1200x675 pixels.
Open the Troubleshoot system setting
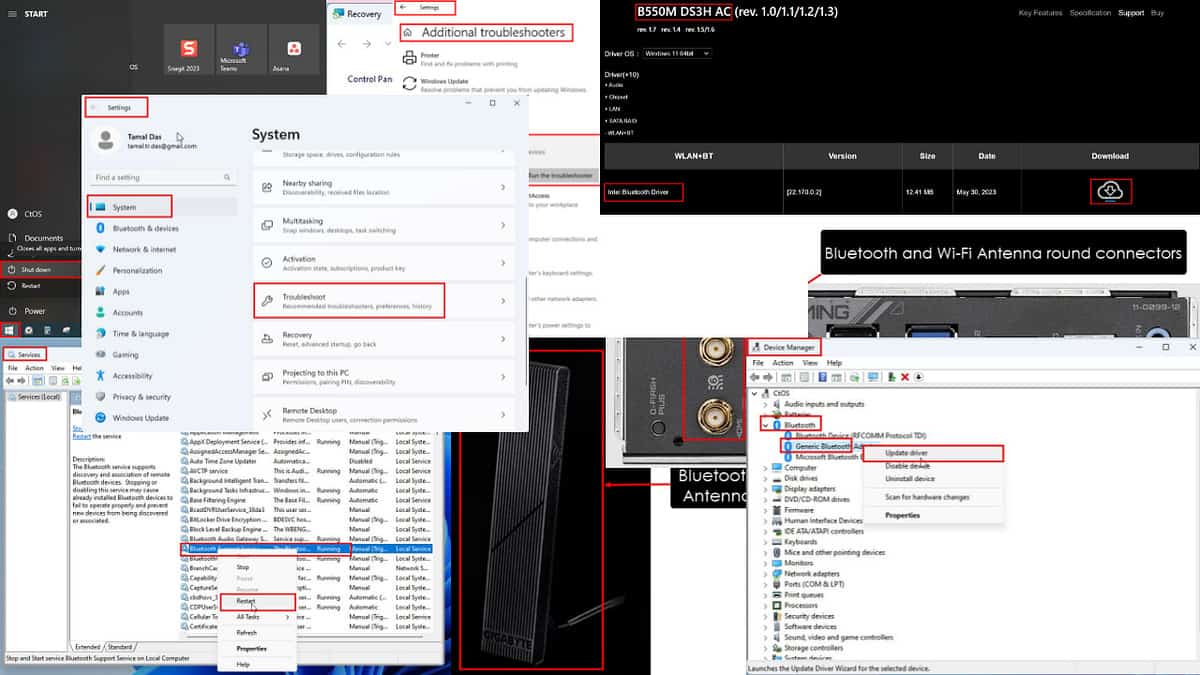(x=386, y=300)
